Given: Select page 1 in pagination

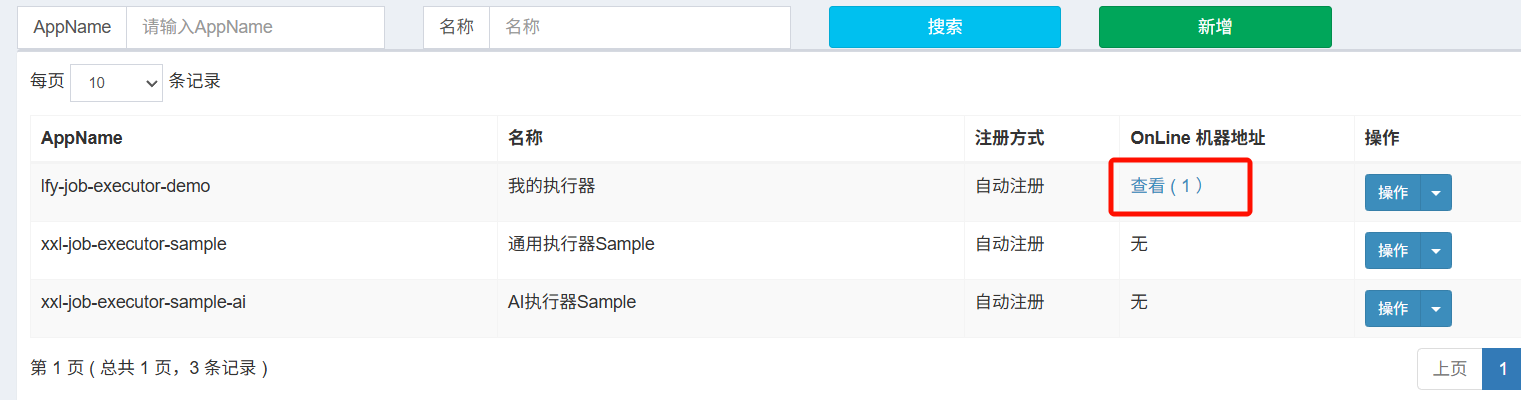Looking at the screenshot, I should click(1501, 369).
